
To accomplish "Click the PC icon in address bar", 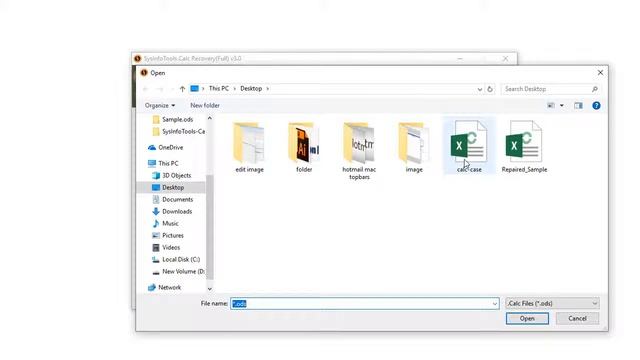I will (x=195, y=89).
